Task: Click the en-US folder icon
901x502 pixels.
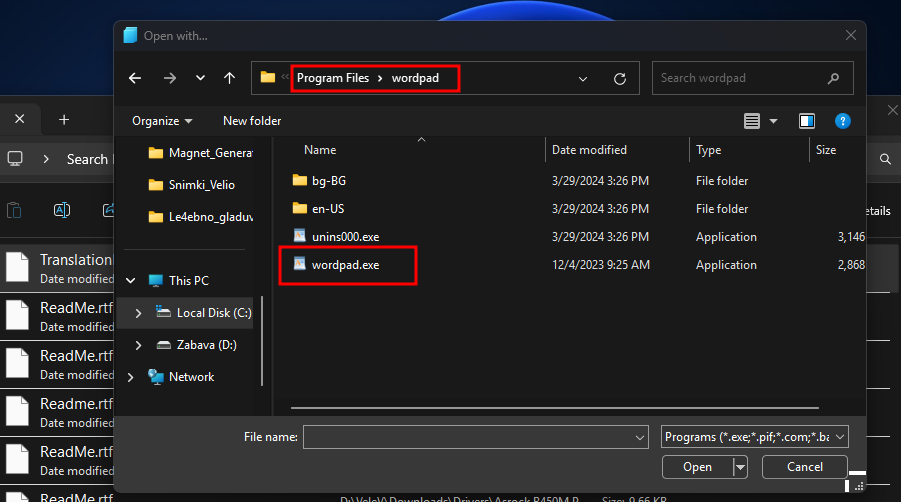Action: pos(299,208)
